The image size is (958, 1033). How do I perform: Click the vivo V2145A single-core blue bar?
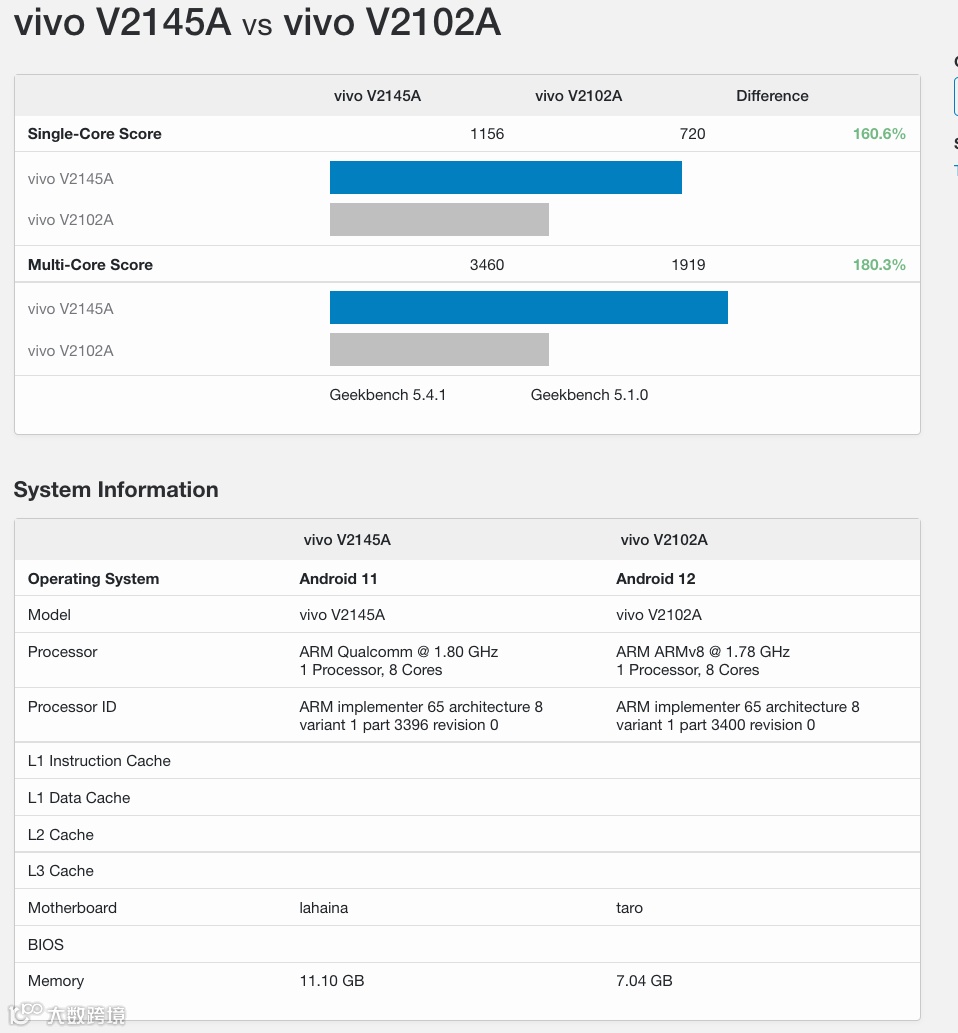(x=505, y=177)
